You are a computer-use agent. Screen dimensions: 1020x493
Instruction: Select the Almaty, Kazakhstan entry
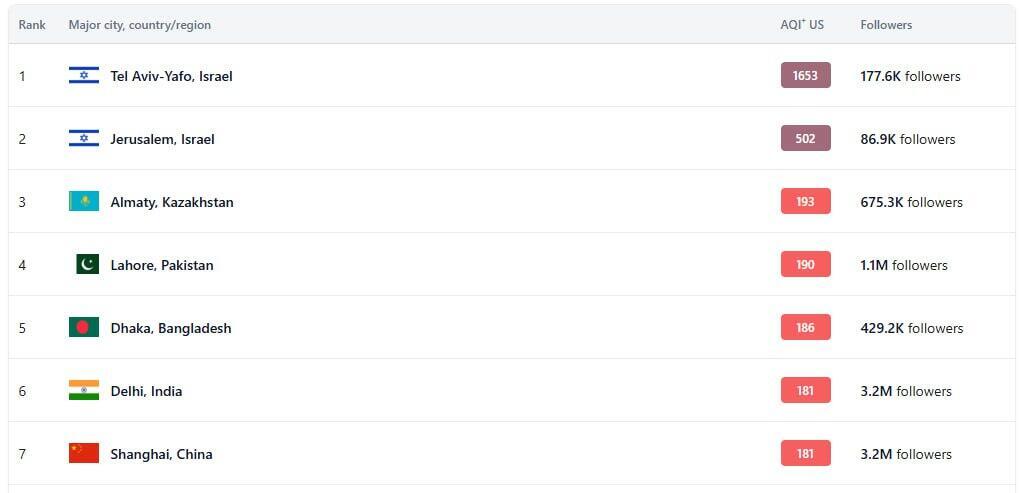(172, 202)
